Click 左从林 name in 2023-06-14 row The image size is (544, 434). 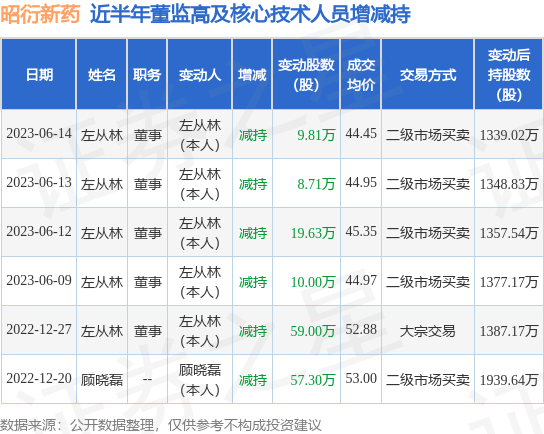[102, 135]
